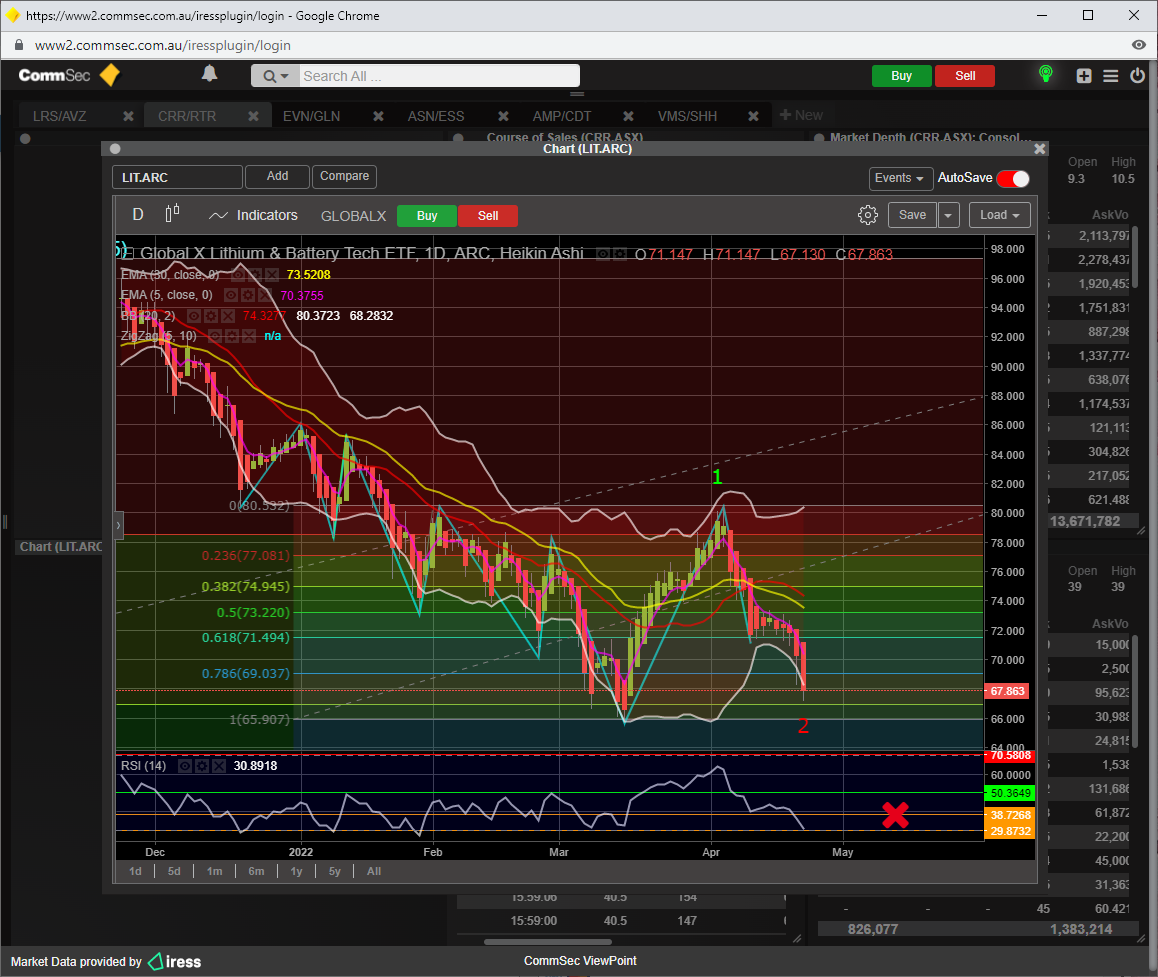Toggle the AutoSave switch

(x=1013, y=179)
